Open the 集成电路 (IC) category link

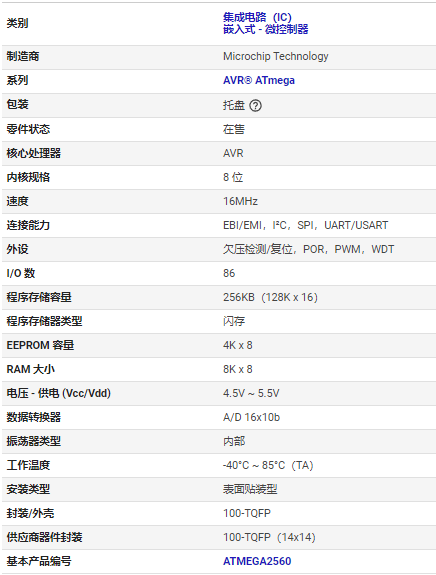(x=257, y=17)
